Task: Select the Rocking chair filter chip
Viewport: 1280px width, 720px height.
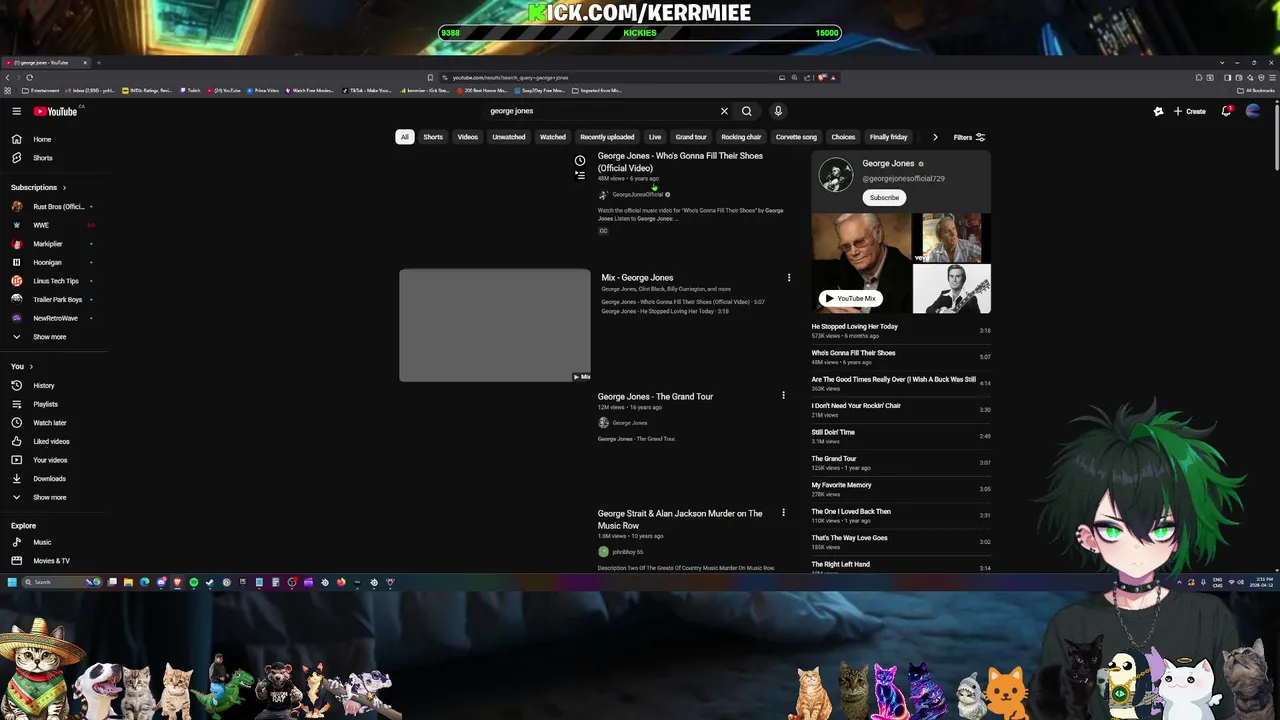Action: coord(741,137)
